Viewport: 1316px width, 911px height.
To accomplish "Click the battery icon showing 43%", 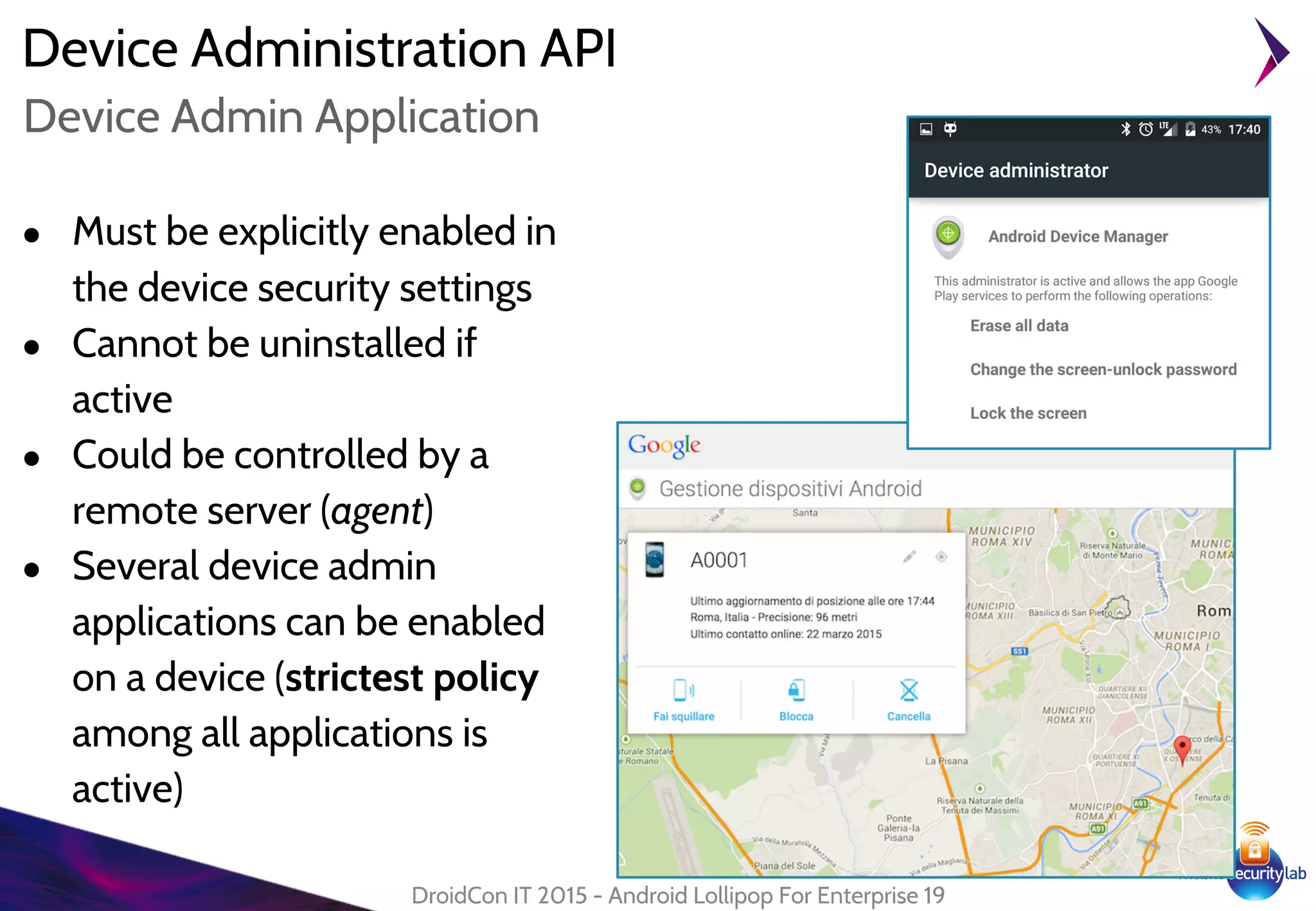I will point(1190,129).
